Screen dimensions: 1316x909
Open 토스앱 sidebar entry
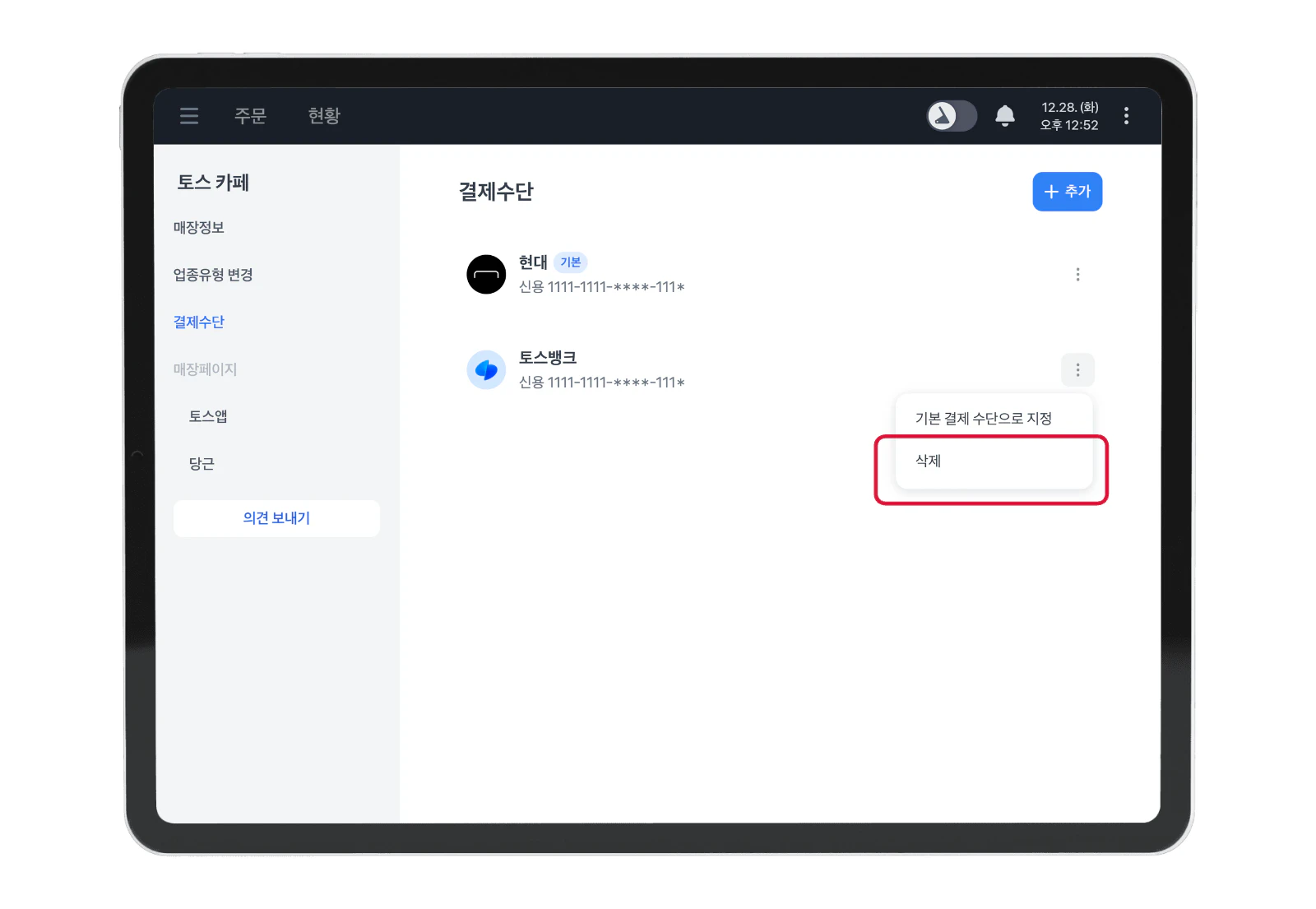[208, 416]
